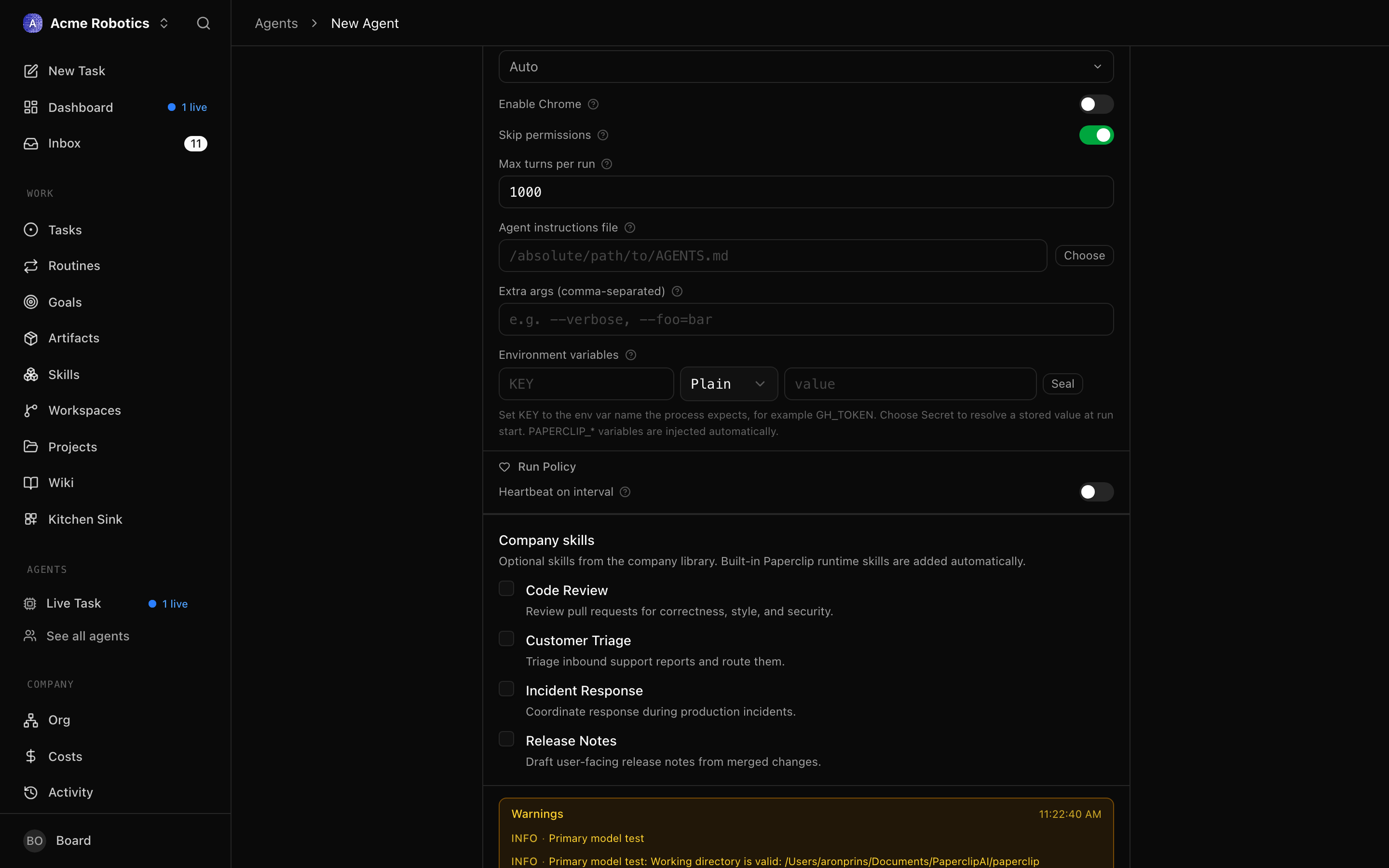Click the environment variable value field

point(910,383)
